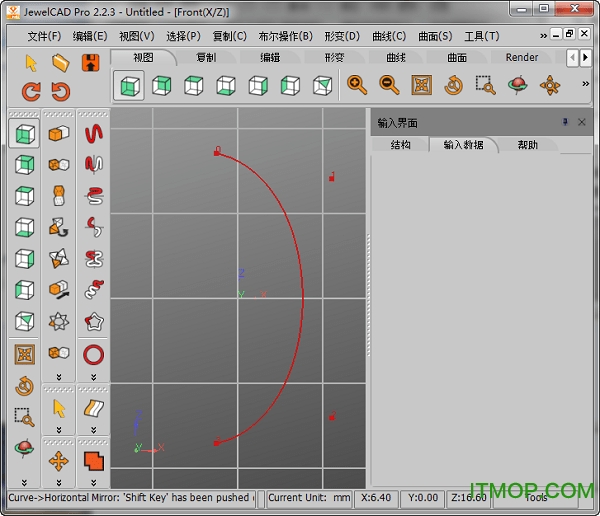Click the Y:0.00 status bar field
The width and height of the screenshot is (600, 516).
point(422,498)
